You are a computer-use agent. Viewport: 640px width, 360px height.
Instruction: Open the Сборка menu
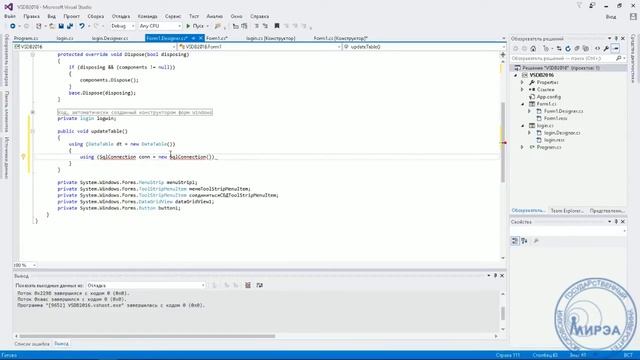pos(96,16)
